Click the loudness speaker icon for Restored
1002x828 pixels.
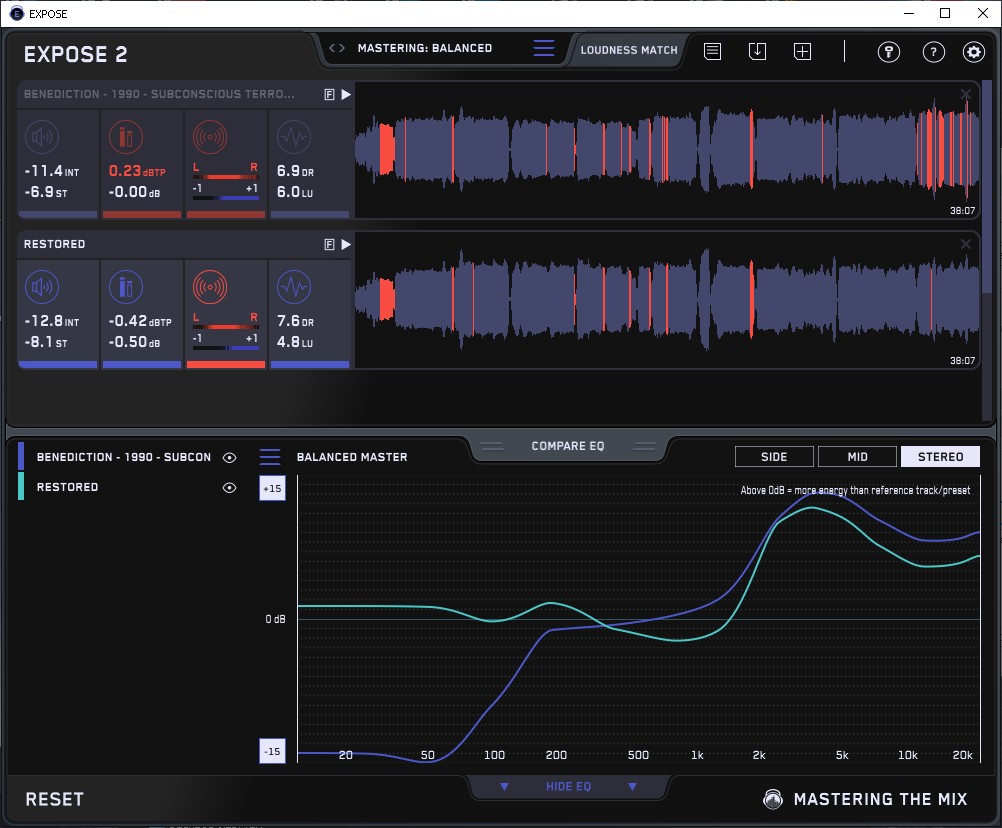[x=41, y=288]
